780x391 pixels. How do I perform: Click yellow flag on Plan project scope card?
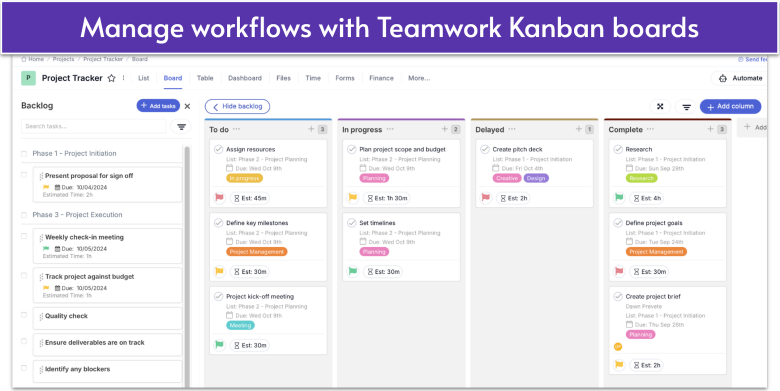click(353, 198)
